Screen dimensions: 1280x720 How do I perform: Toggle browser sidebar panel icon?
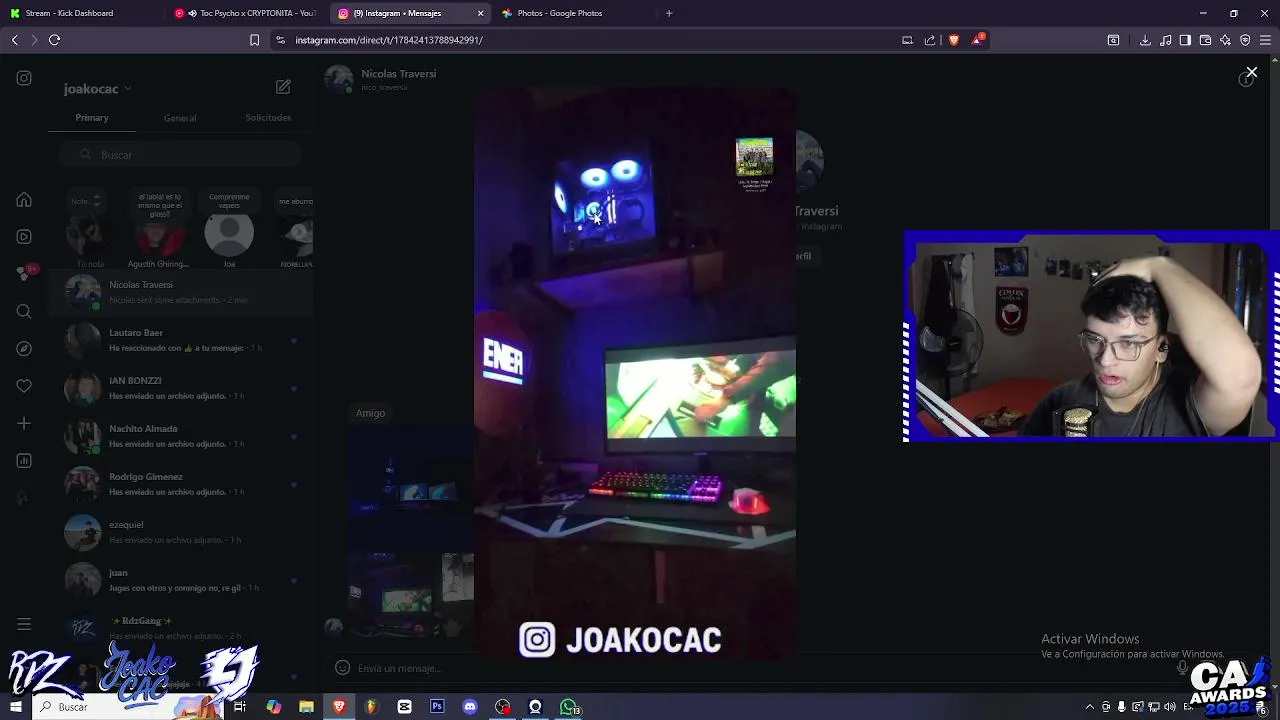[x=1185, y=40]
